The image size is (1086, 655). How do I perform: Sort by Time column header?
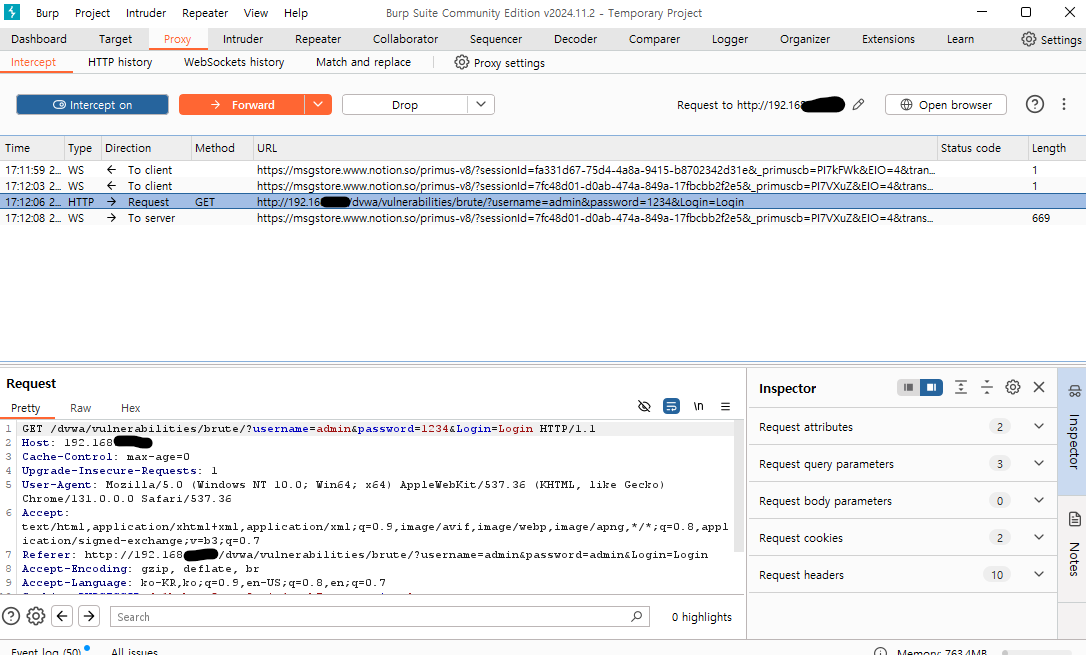pos(31,148)
